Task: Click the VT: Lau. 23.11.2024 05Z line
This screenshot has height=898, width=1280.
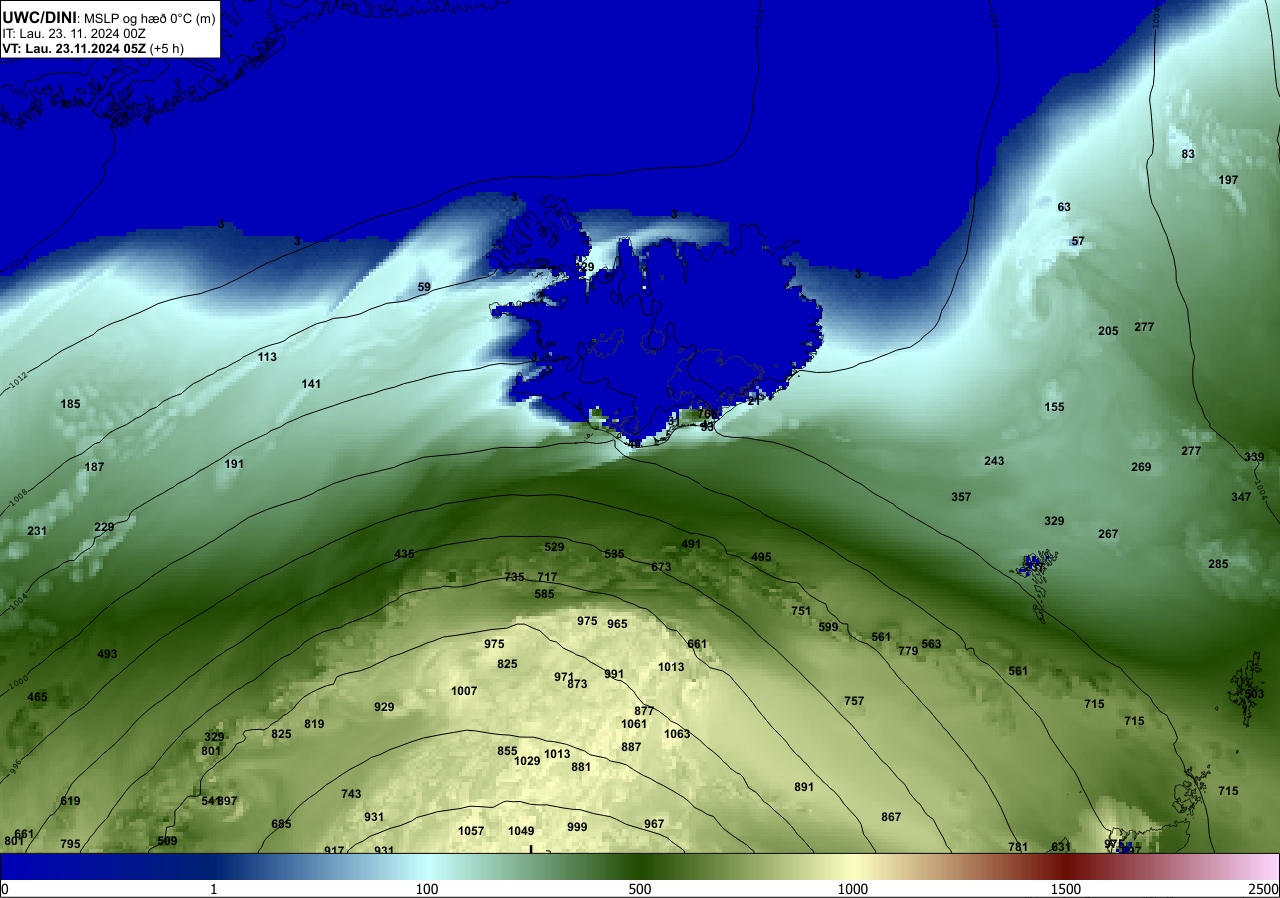Action: click(93, 48)
